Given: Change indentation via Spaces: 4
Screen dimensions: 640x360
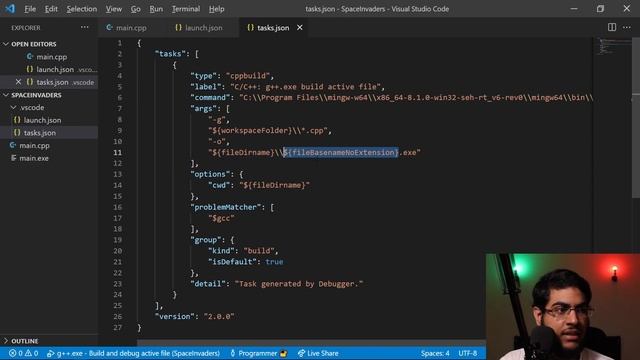Looking at the screenshot, I should click(x=435, y=353).
